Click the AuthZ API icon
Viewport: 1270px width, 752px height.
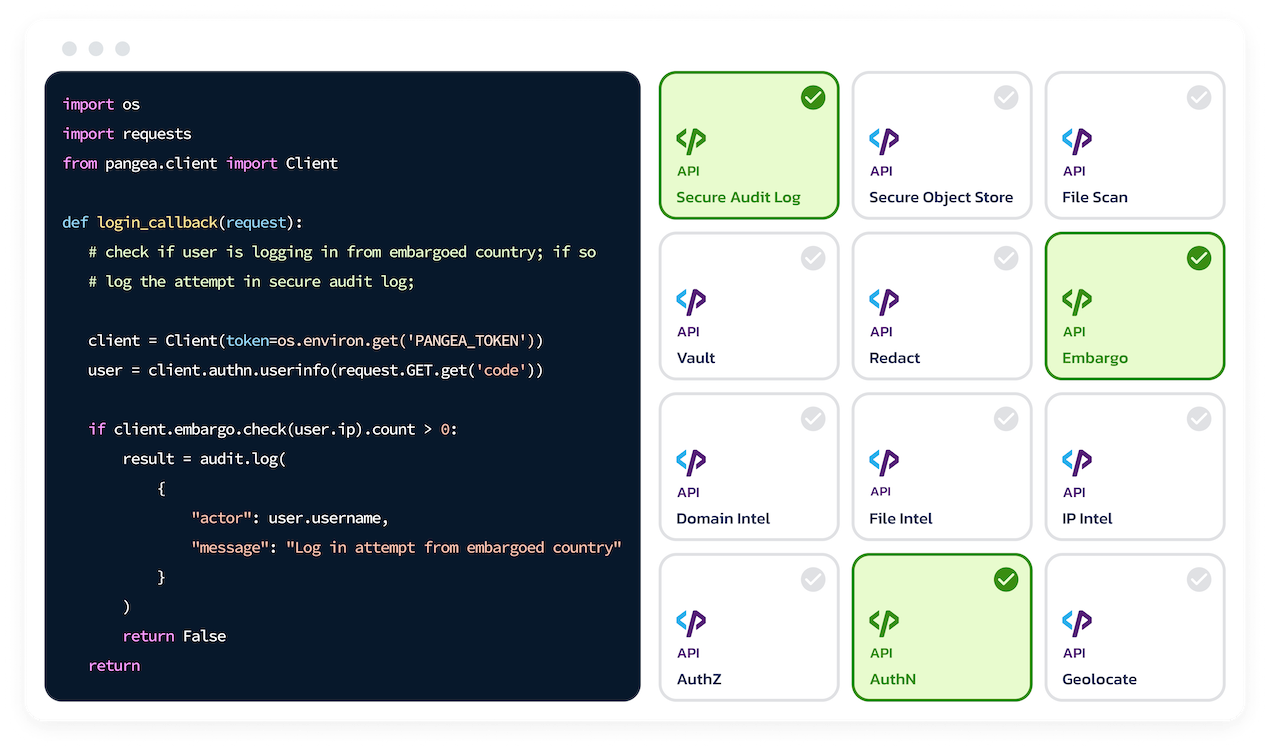pos(691,623)
